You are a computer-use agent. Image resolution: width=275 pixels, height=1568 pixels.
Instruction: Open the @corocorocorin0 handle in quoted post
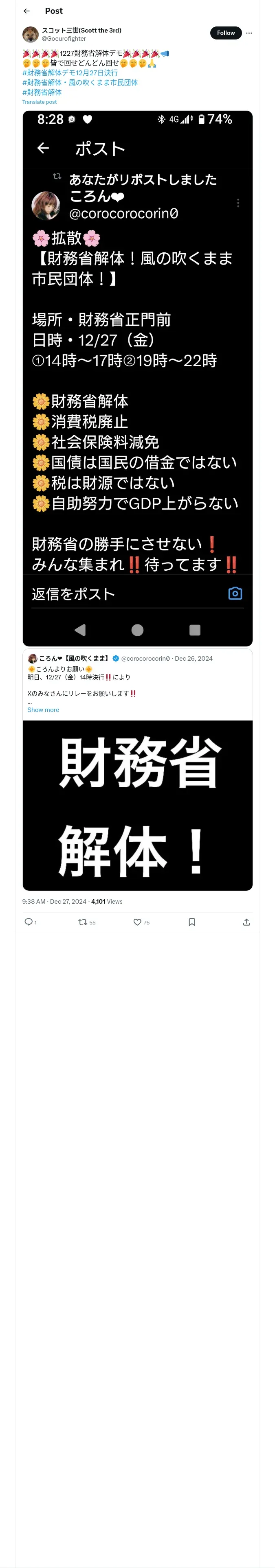click(146, 658)
